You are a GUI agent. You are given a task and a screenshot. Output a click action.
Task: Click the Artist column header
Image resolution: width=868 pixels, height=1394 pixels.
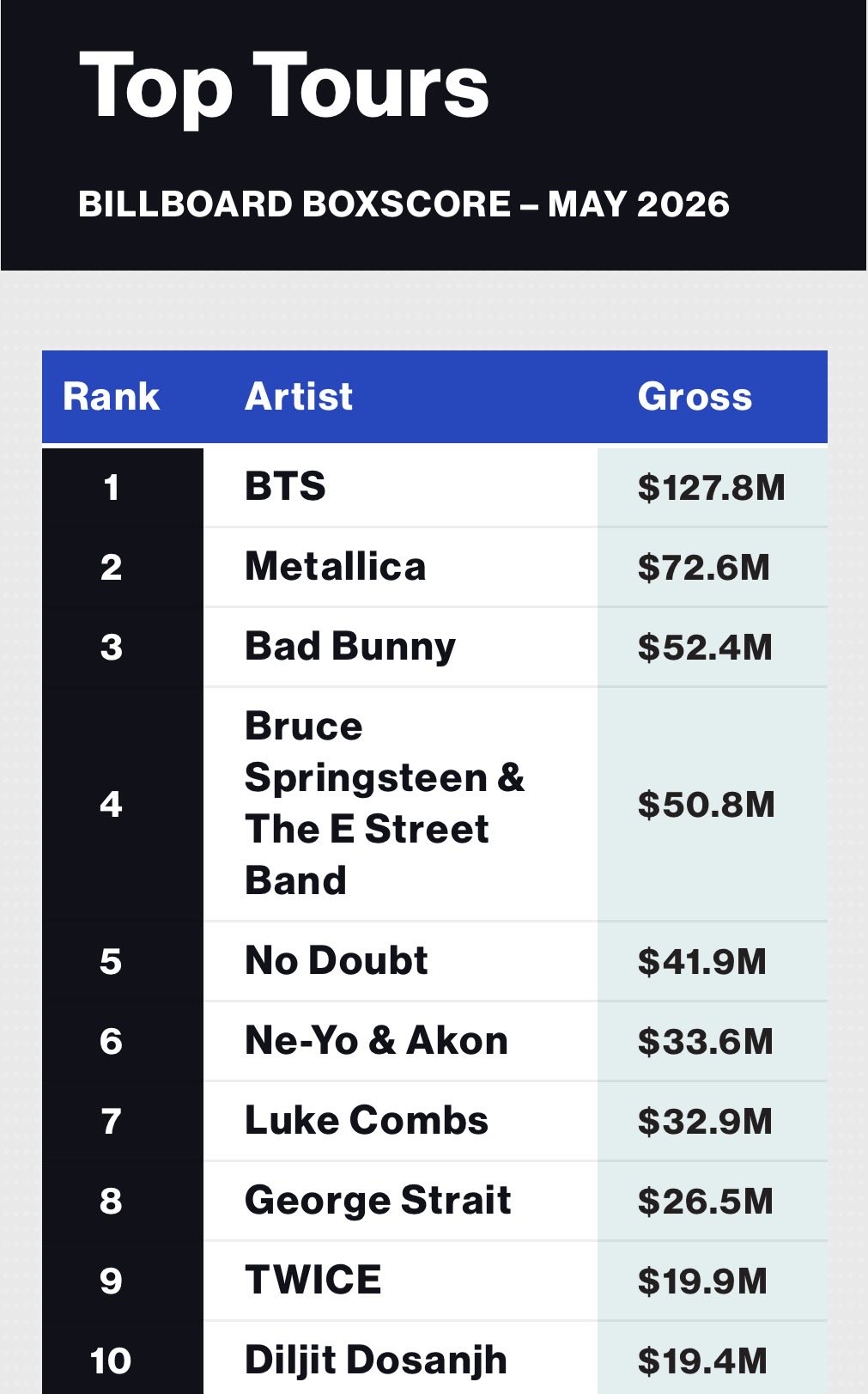pos(299,397)
